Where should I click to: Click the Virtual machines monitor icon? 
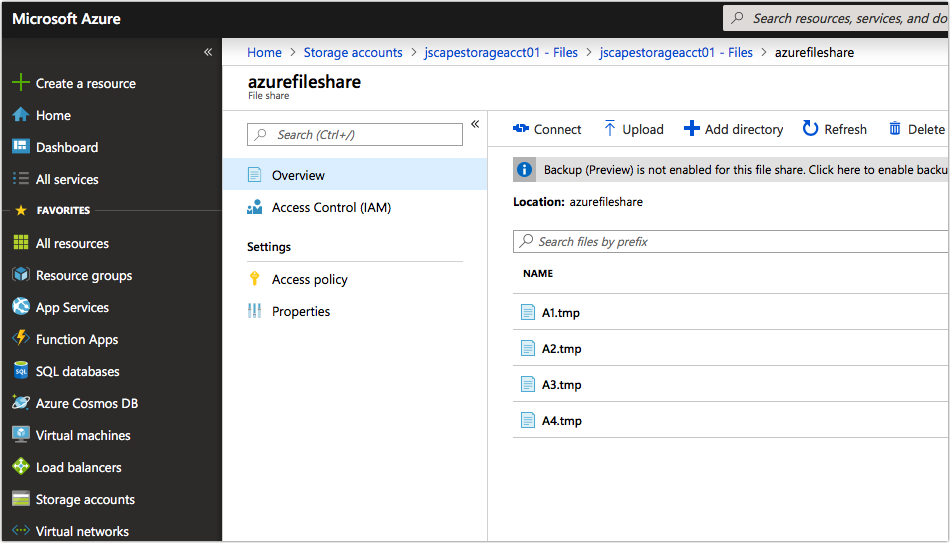point(21,435)
